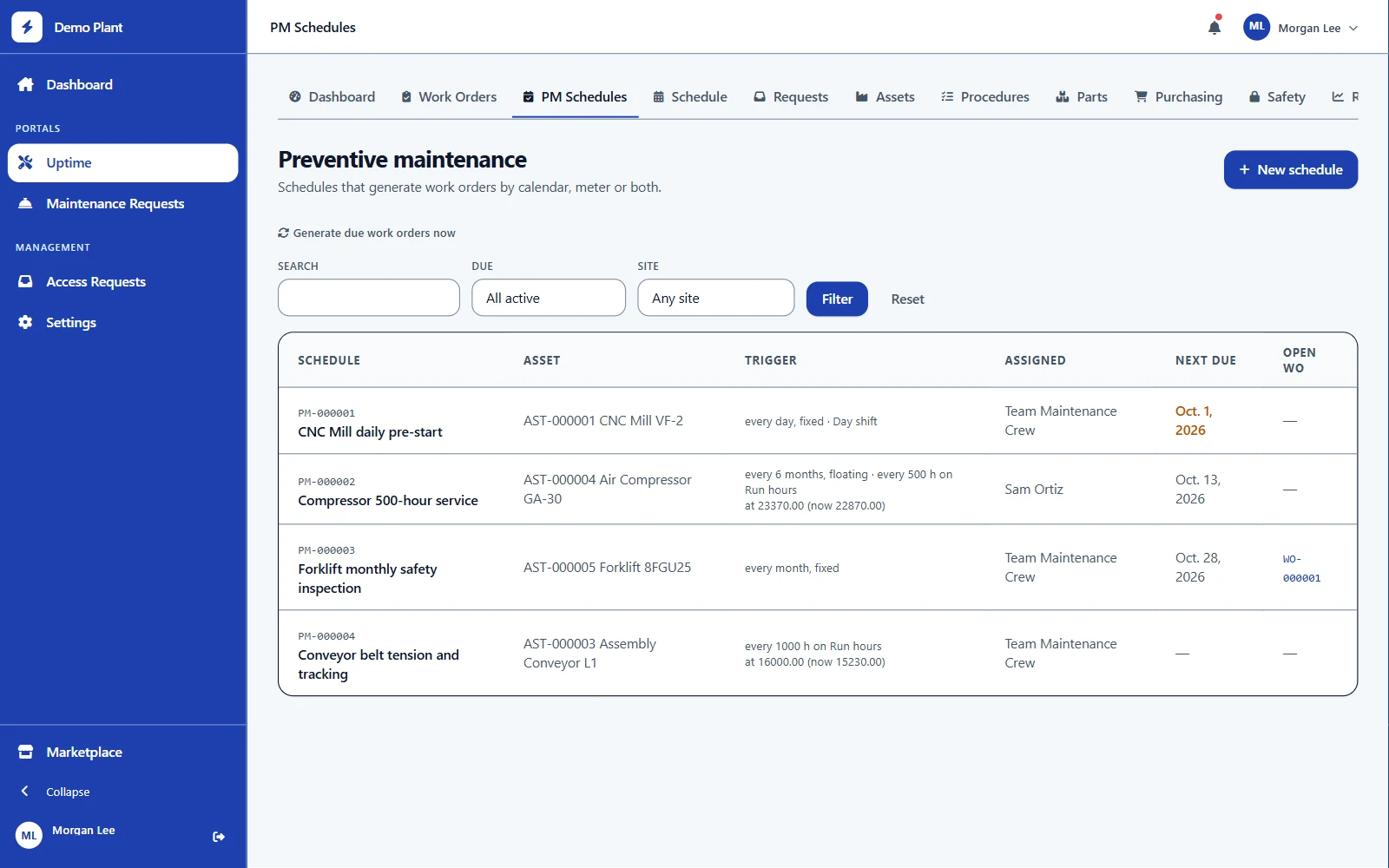Click the partially visible reports chart tab
Image resolution: width=1389 pixels, height=868 pixels.
[x=1346, y=97]
